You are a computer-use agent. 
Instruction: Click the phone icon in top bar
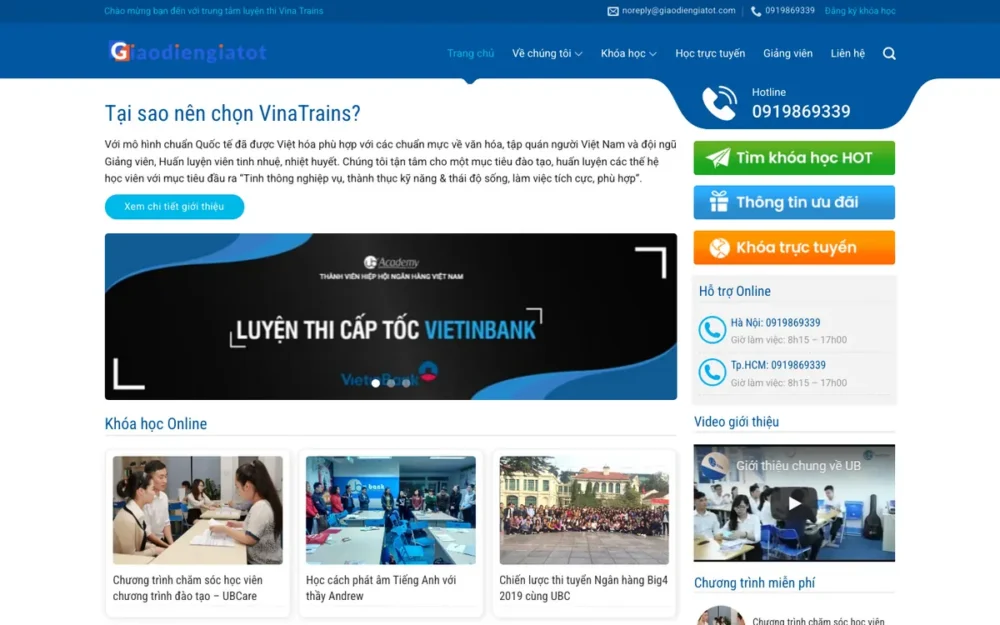pyautogui.click(x=756, y=11)
